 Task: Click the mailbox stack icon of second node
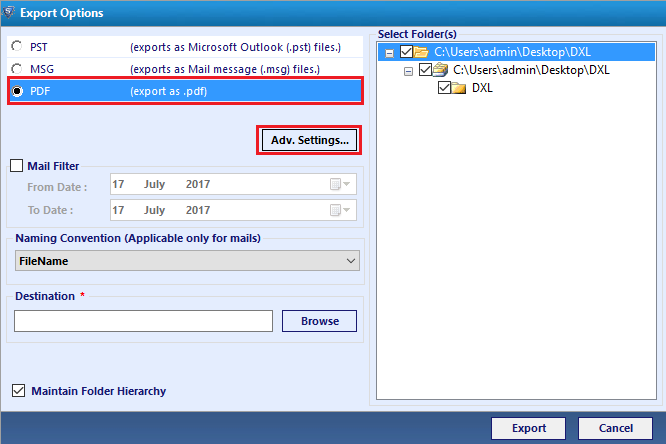[440, 70]
